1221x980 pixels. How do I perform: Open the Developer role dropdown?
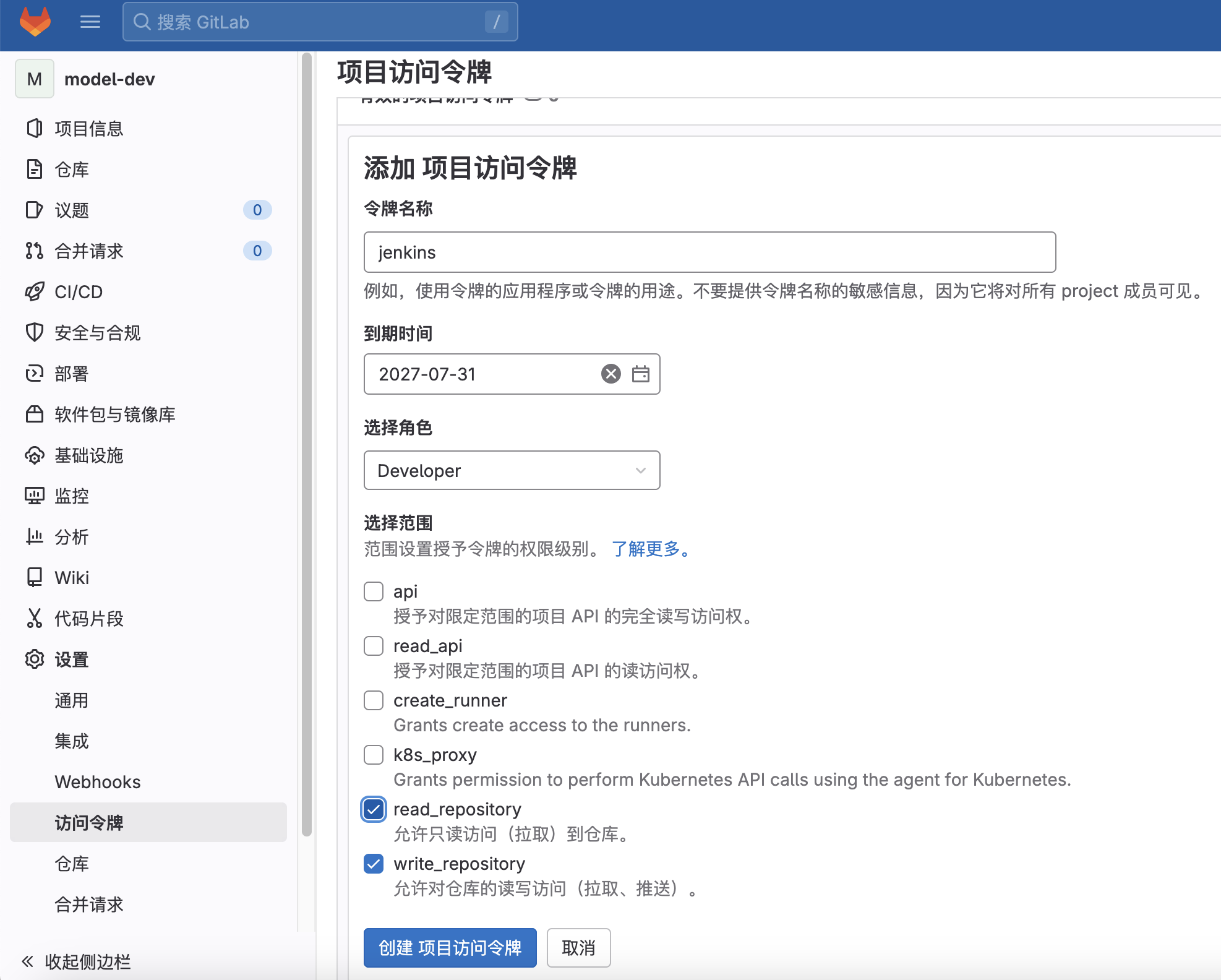coord(512,471)
